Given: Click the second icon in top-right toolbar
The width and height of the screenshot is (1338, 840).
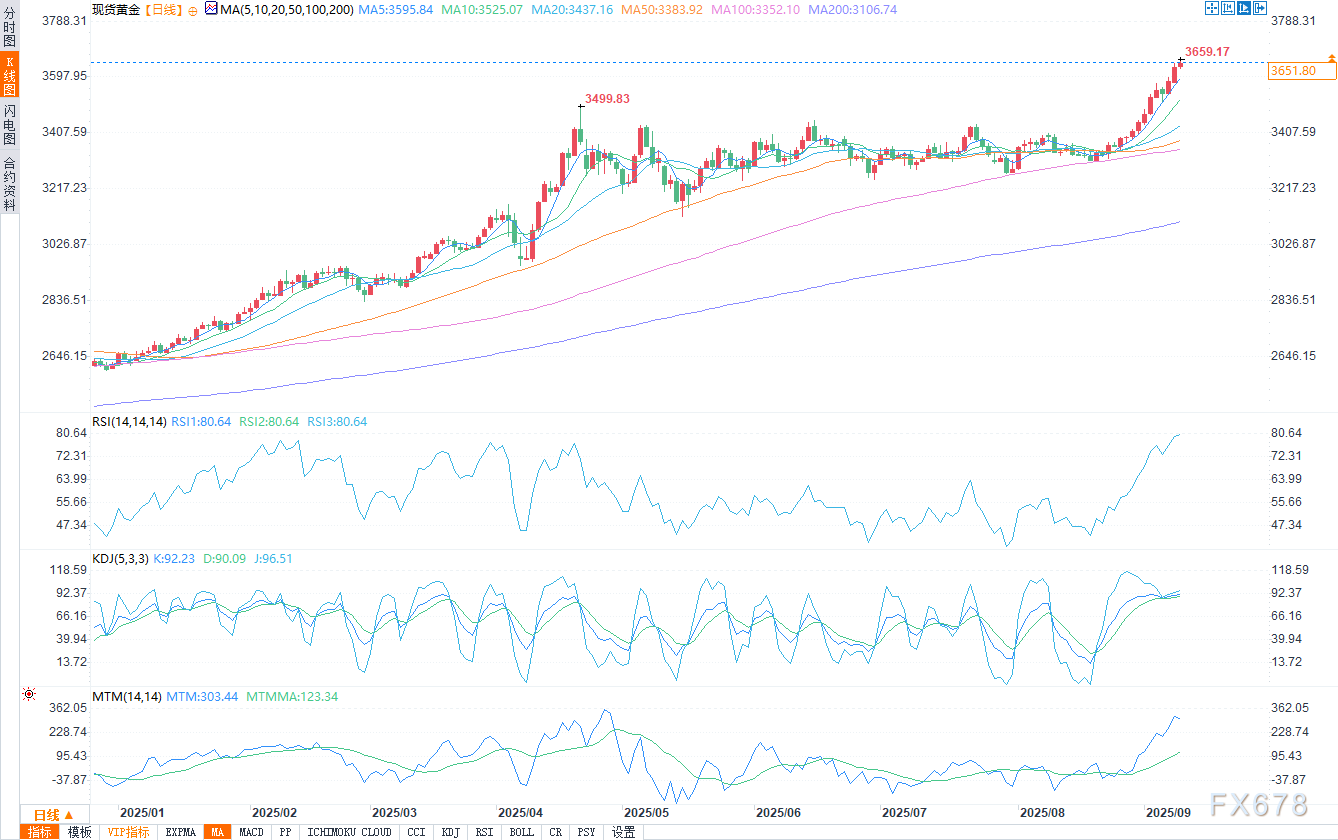Looking at the screenshot, I should 1227,8.
